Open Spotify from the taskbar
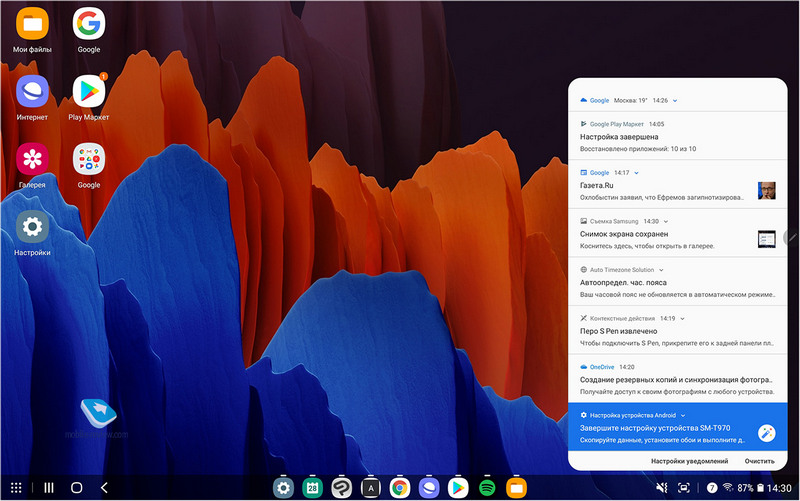 pos(488,488)
